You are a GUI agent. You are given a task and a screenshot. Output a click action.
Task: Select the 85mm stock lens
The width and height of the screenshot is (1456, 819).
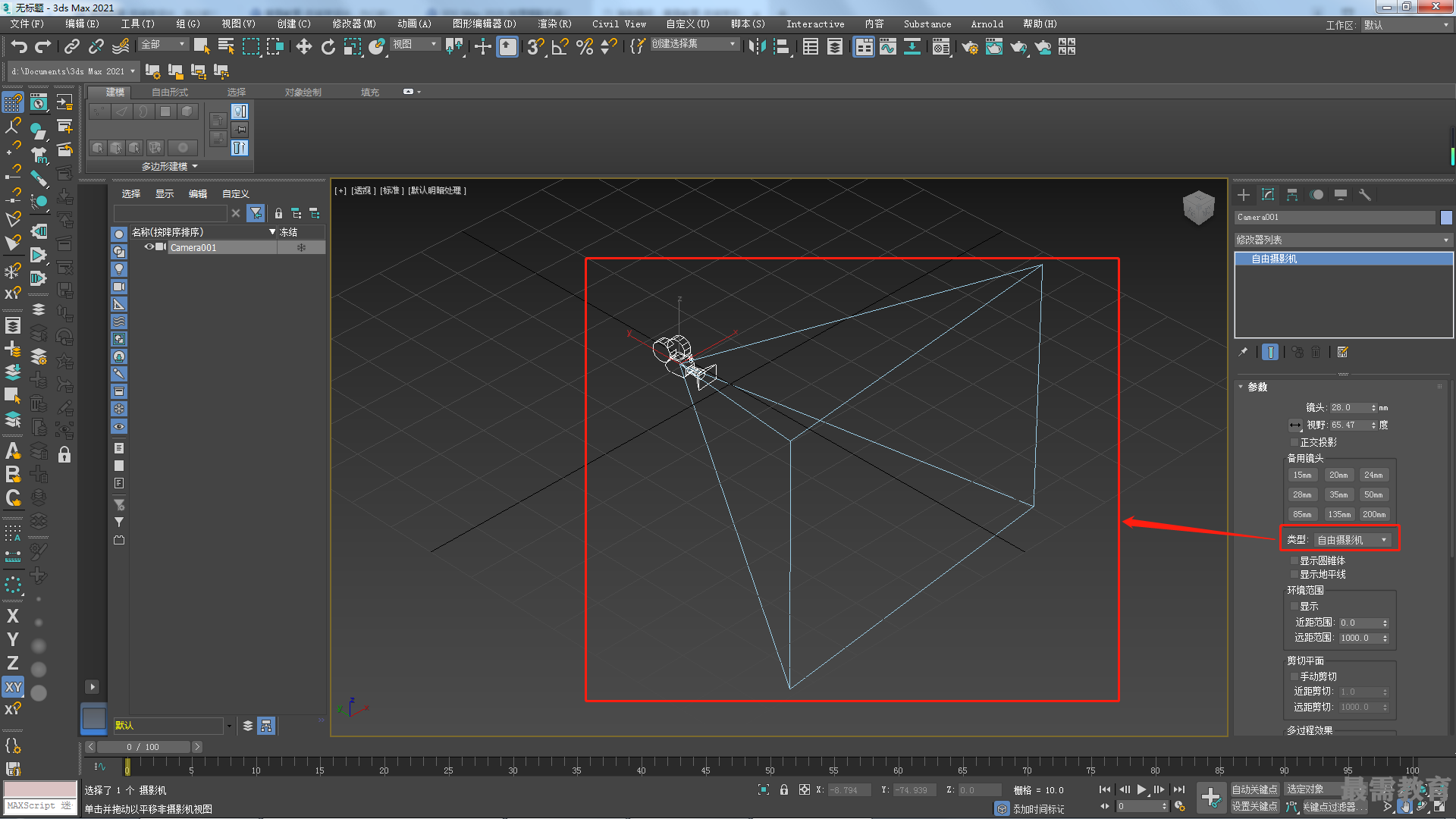click(x=1303, y=514)
